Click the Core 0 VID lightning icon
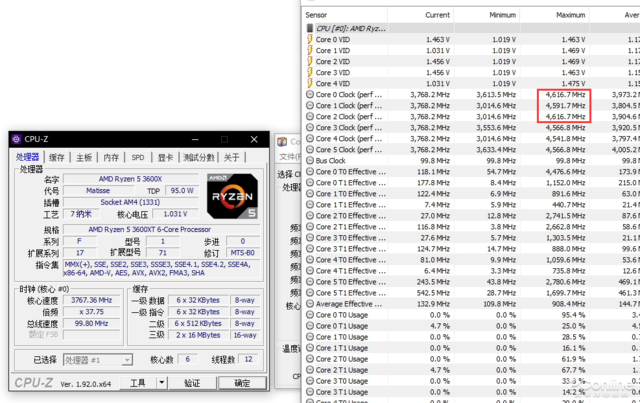 coord(310,39)
